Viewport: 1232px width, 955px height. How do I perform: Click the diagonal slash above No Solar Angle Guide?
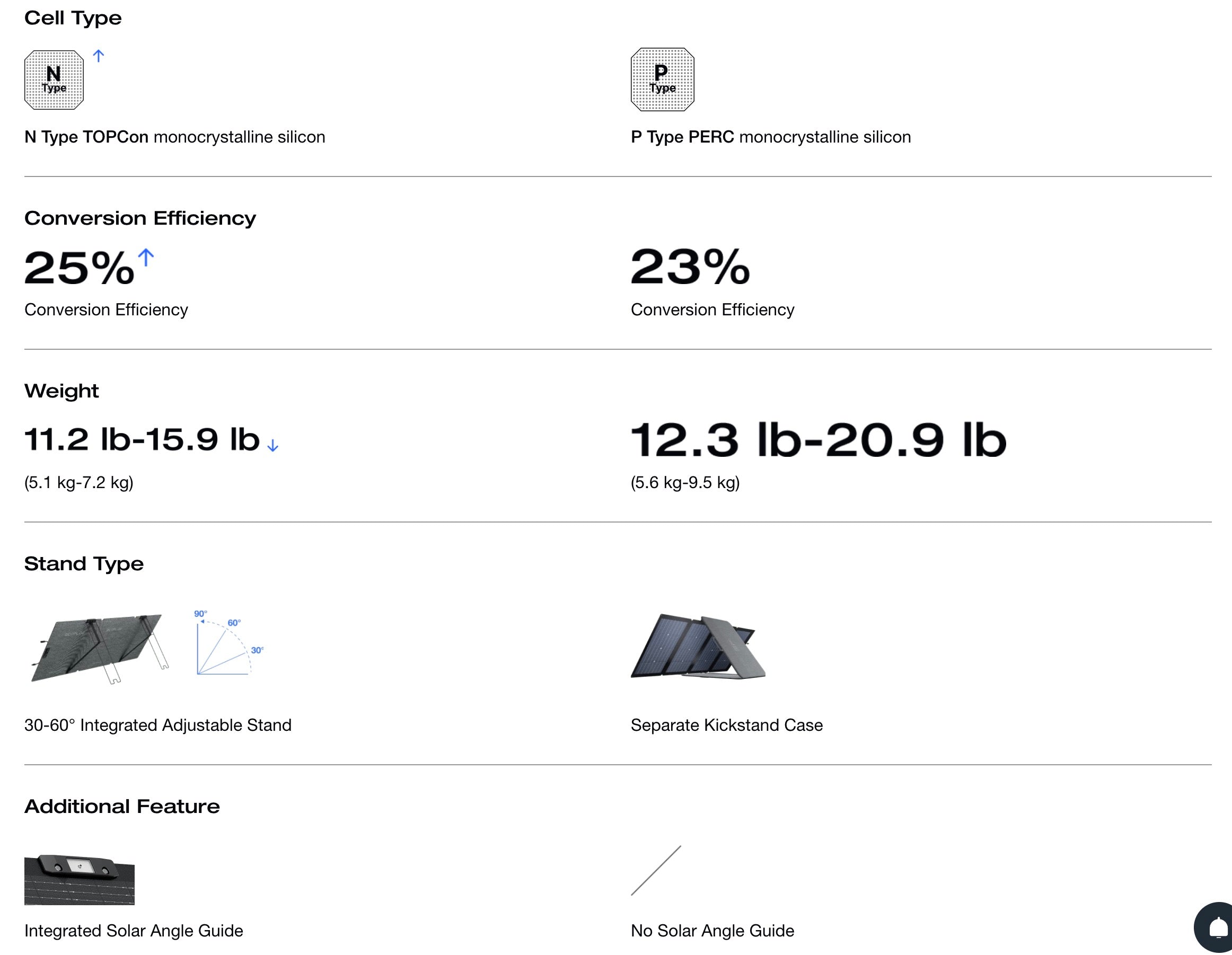(x=655, y=870)
